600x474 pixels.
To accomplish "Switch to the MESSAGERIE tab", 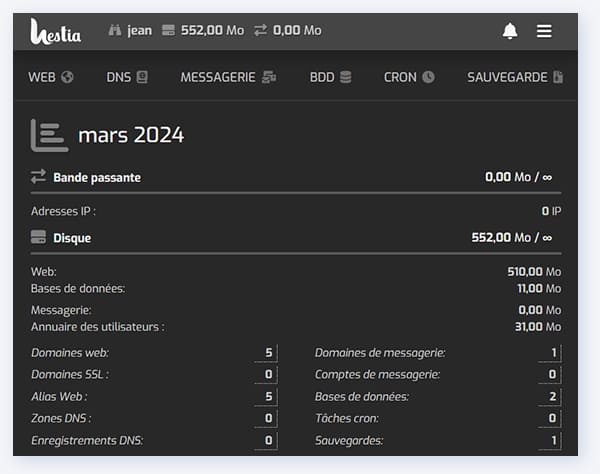I will pos(228,77).
